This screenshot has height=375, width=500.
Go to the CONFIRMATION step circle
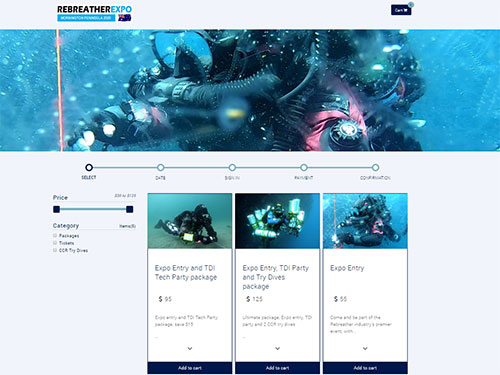coord(375,167)
